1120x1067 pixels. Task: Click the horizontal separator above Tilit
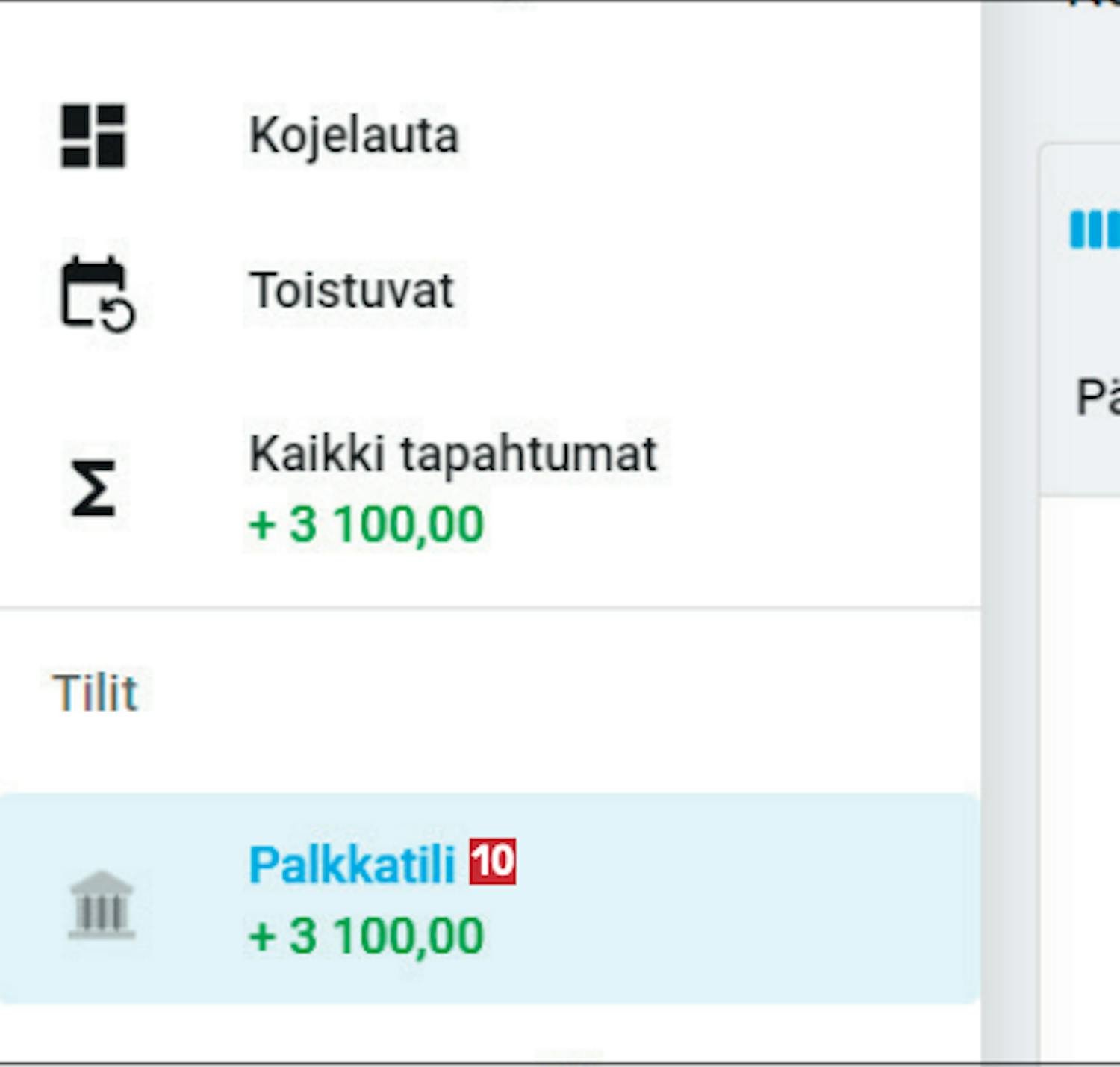pos(485,609)
